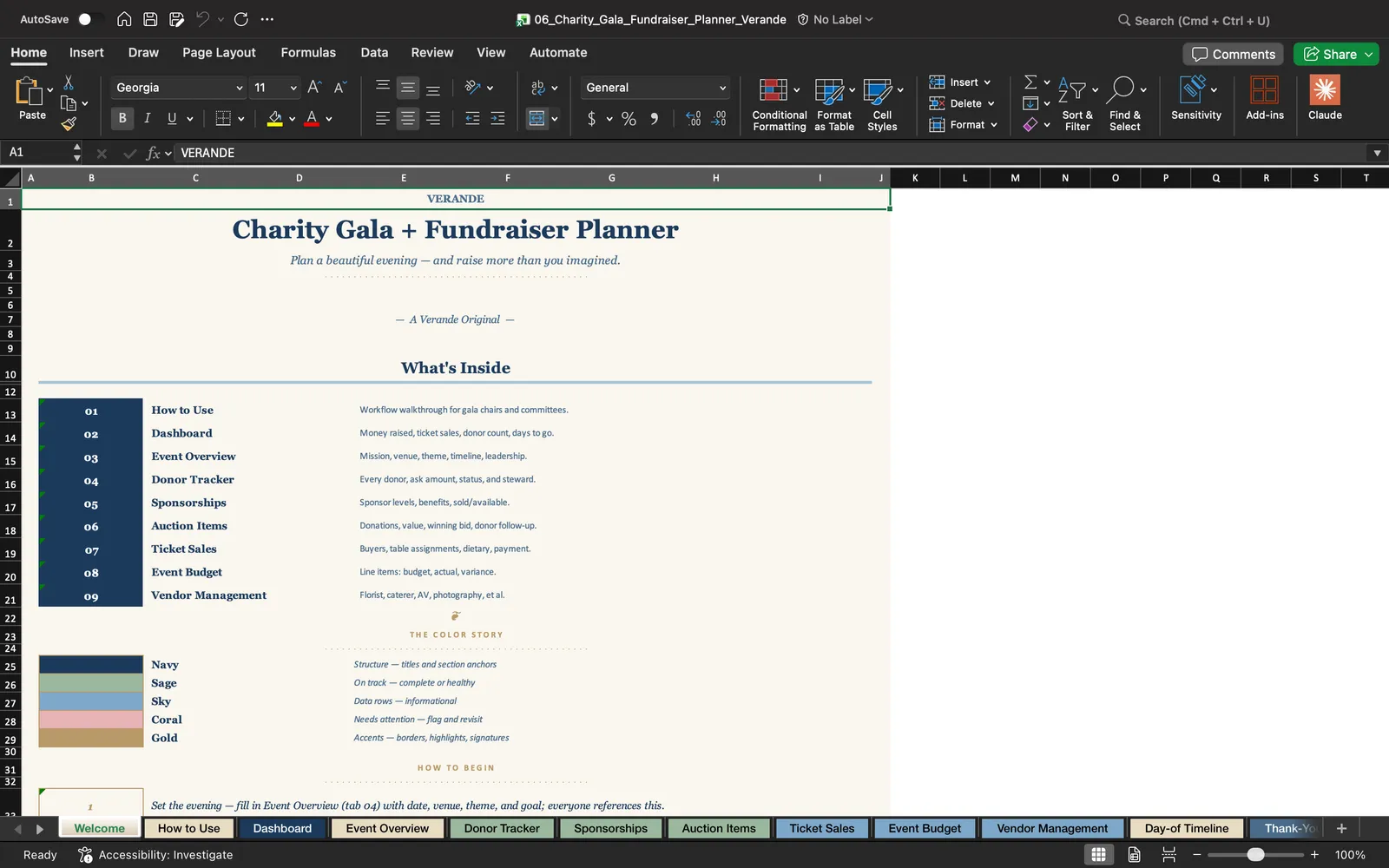Click Format as Table button
This screenshot has height=868, width=1389.
tap(834, 104)
